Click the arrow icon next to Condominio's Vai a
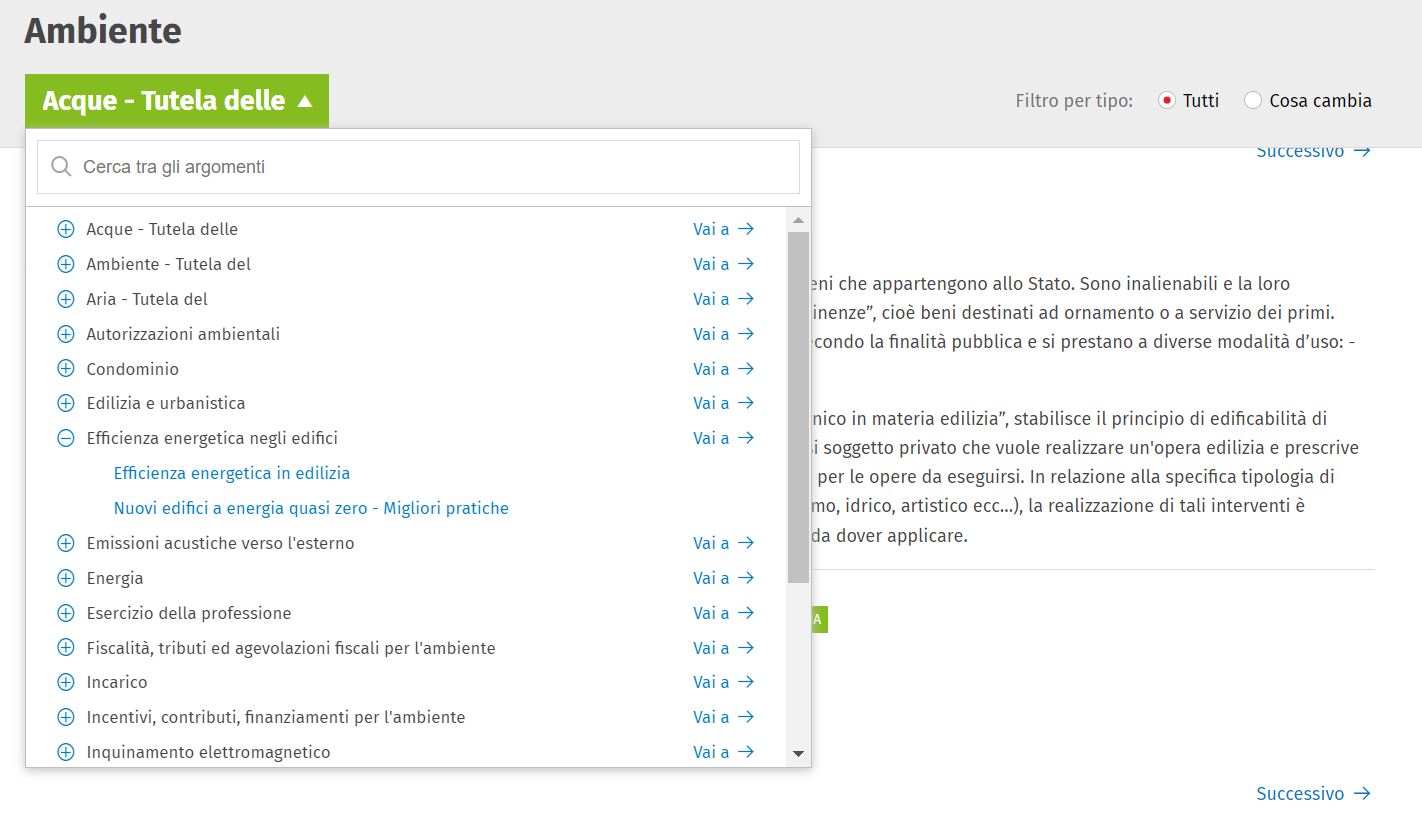This screenshot has height=817, width=1422. pyautogui.click(x=745, y=369)
